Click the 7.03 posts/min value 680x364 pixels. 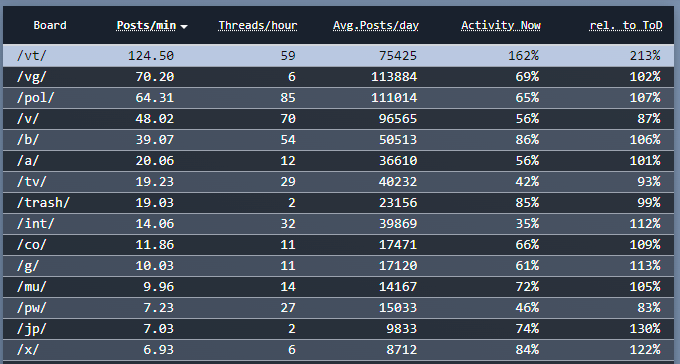(159, 328)
